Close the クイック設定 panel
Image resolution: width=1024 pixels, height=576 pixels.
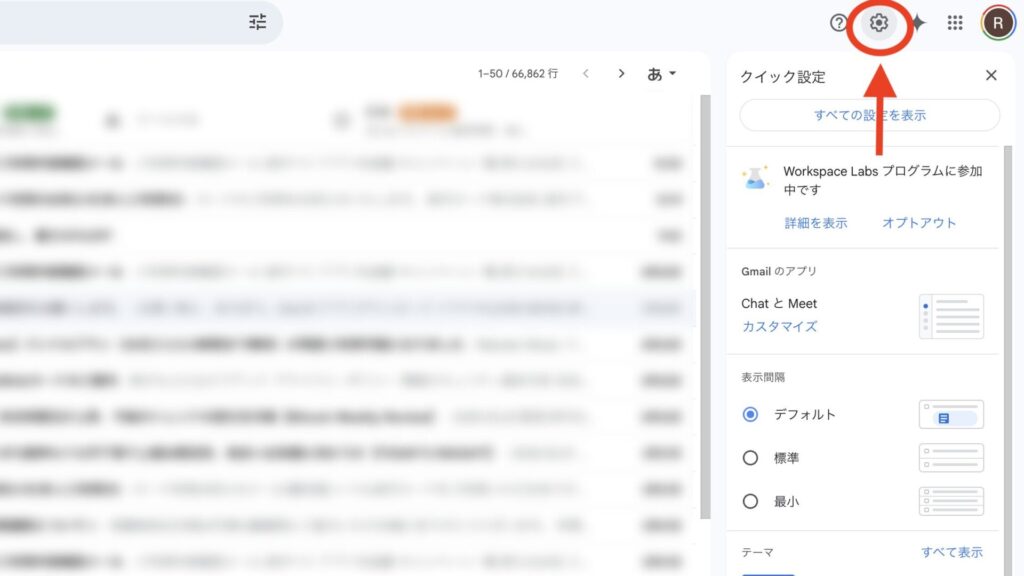click(x=991, y=75)
